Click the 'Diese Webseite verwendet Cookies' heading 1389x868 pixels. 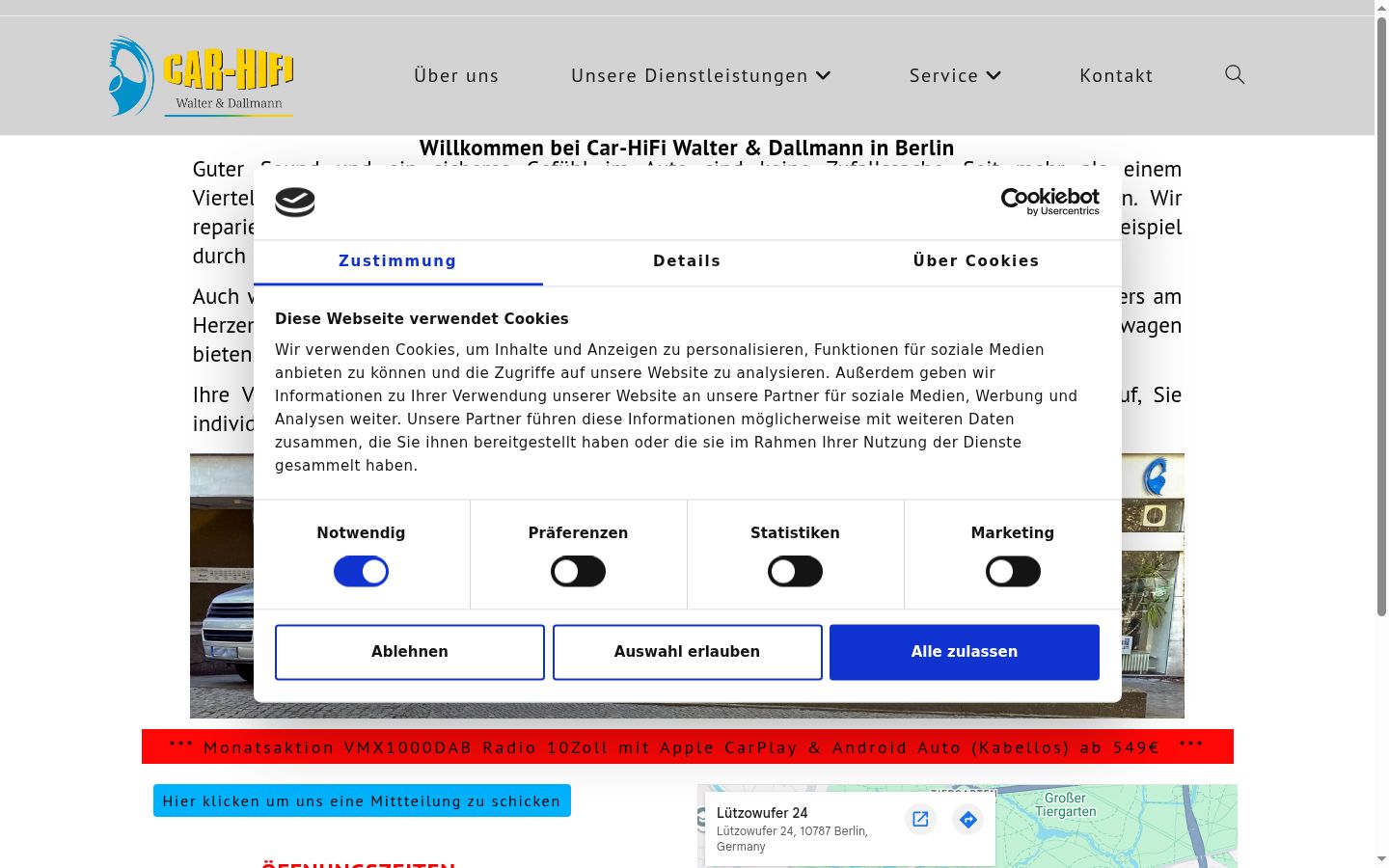(422, 318)
